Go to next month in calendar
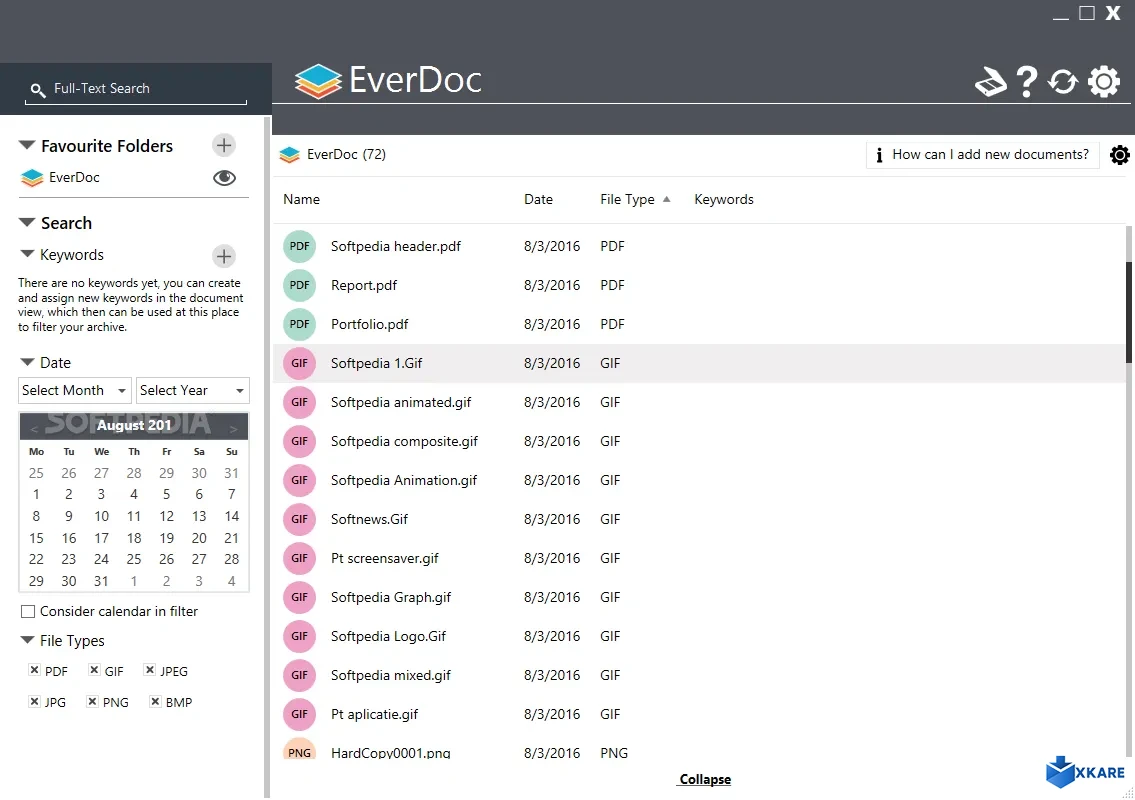The width and height of the screenshot is (1135, 800). [x=233, y=429]
